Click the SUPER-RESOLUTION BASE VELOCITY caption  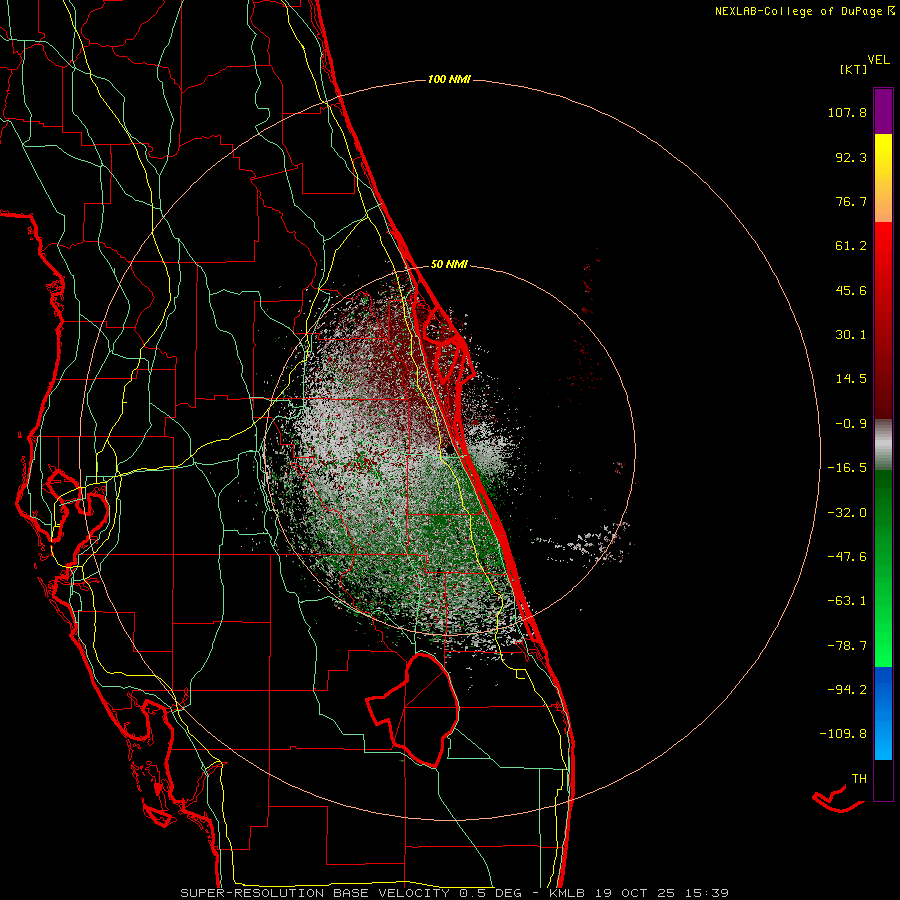[x=317, y=893]
